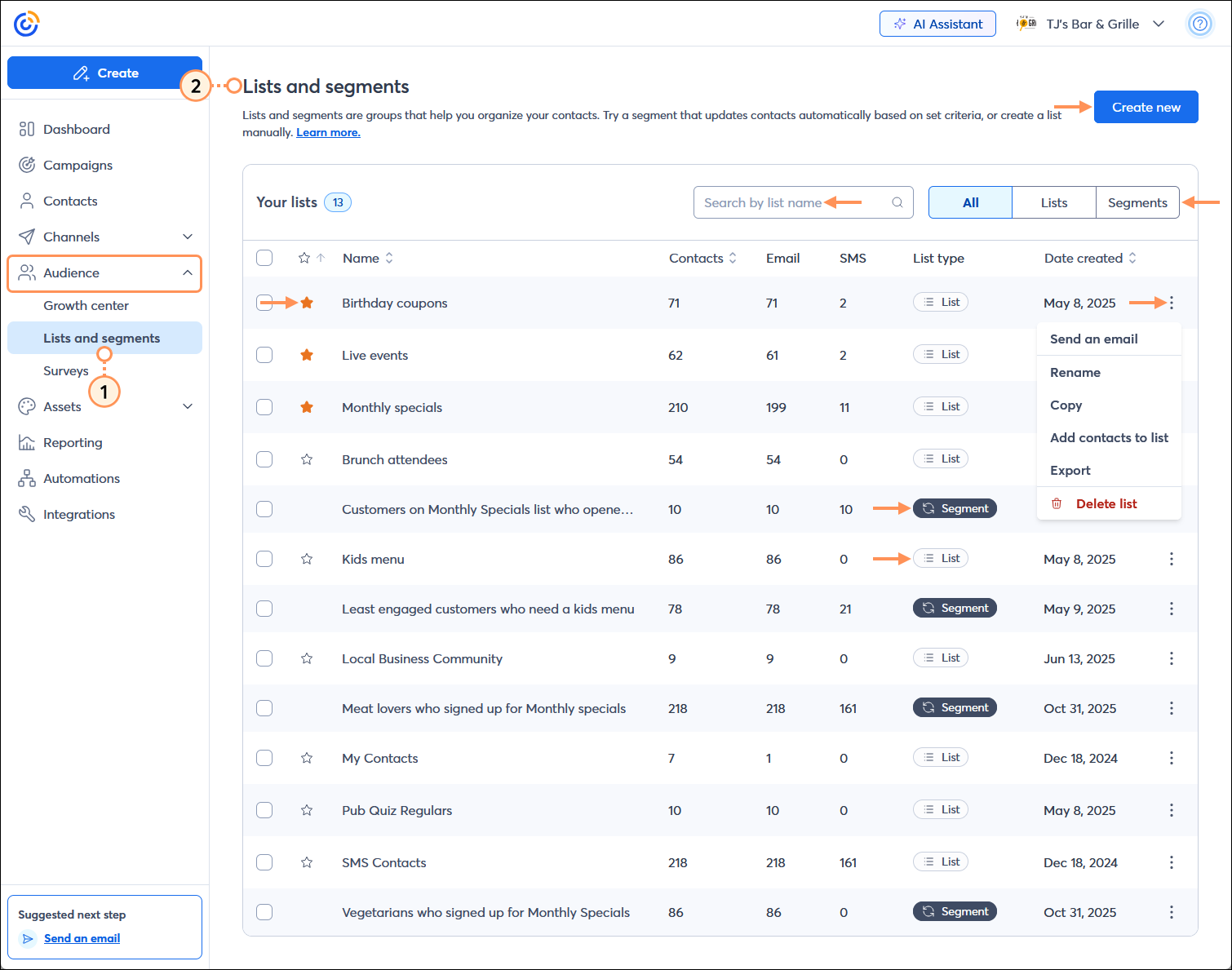The height and width of the screenshot is (970, 1232).
Task: Click the Send an email paper-plane icon
Action: (x=29, y=939)
